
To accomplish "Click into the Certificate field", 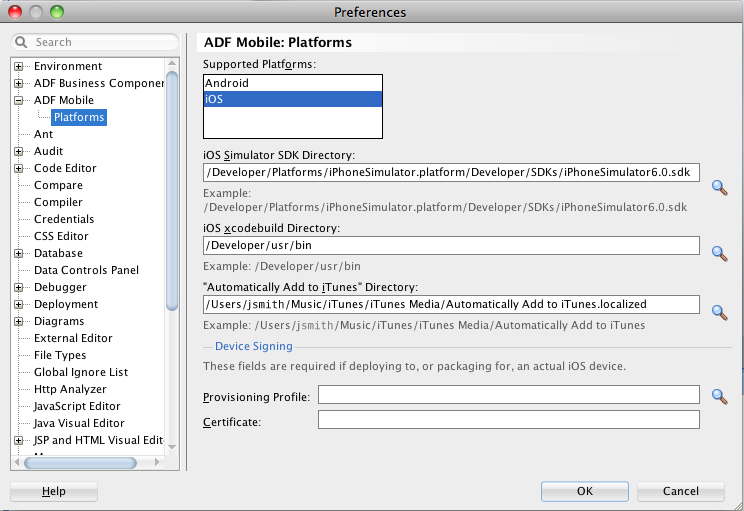I will click(509, 419).
